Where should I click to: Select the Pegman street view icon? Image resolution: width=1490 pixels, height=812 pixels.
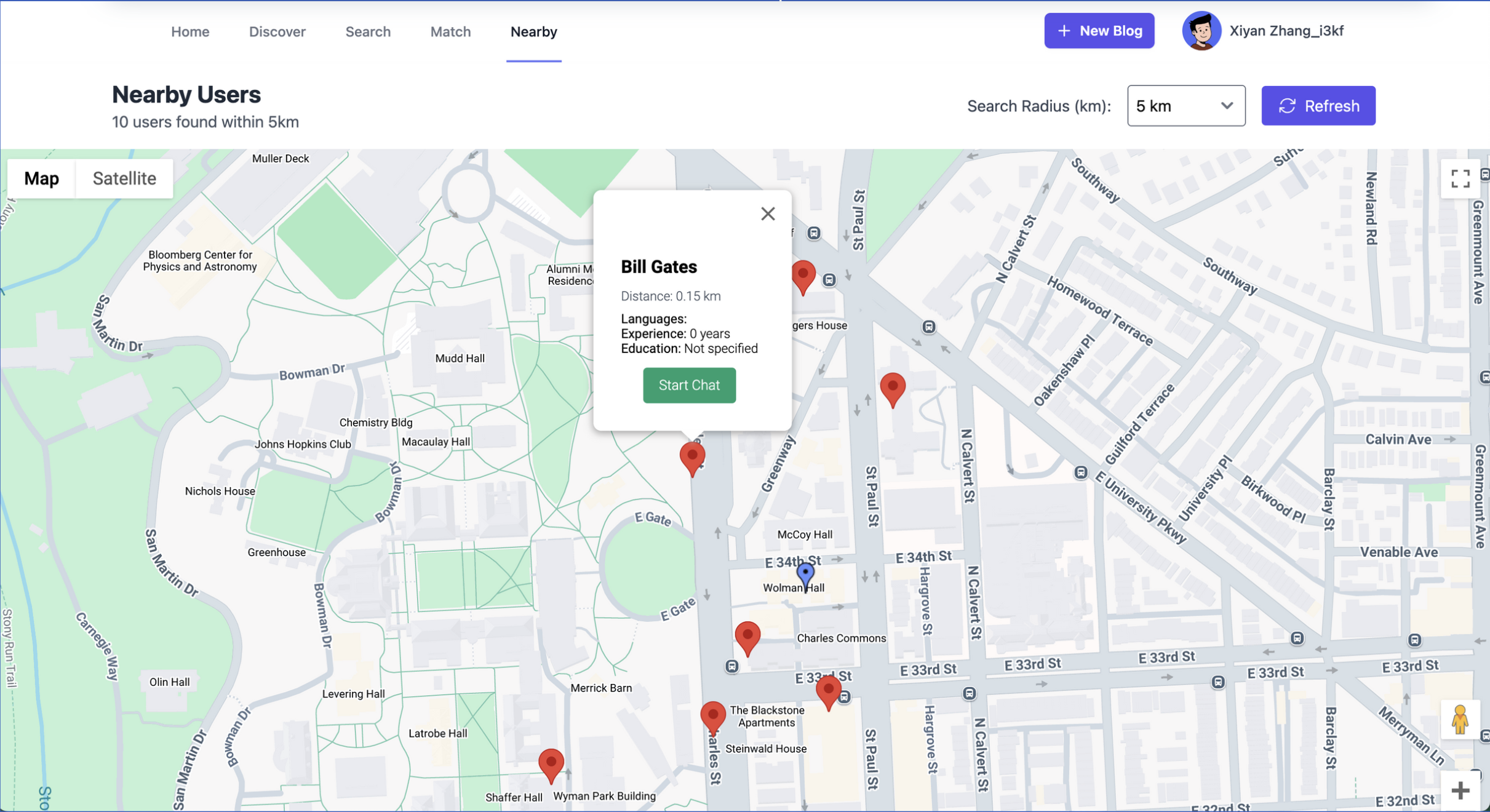coord(1459,720)
